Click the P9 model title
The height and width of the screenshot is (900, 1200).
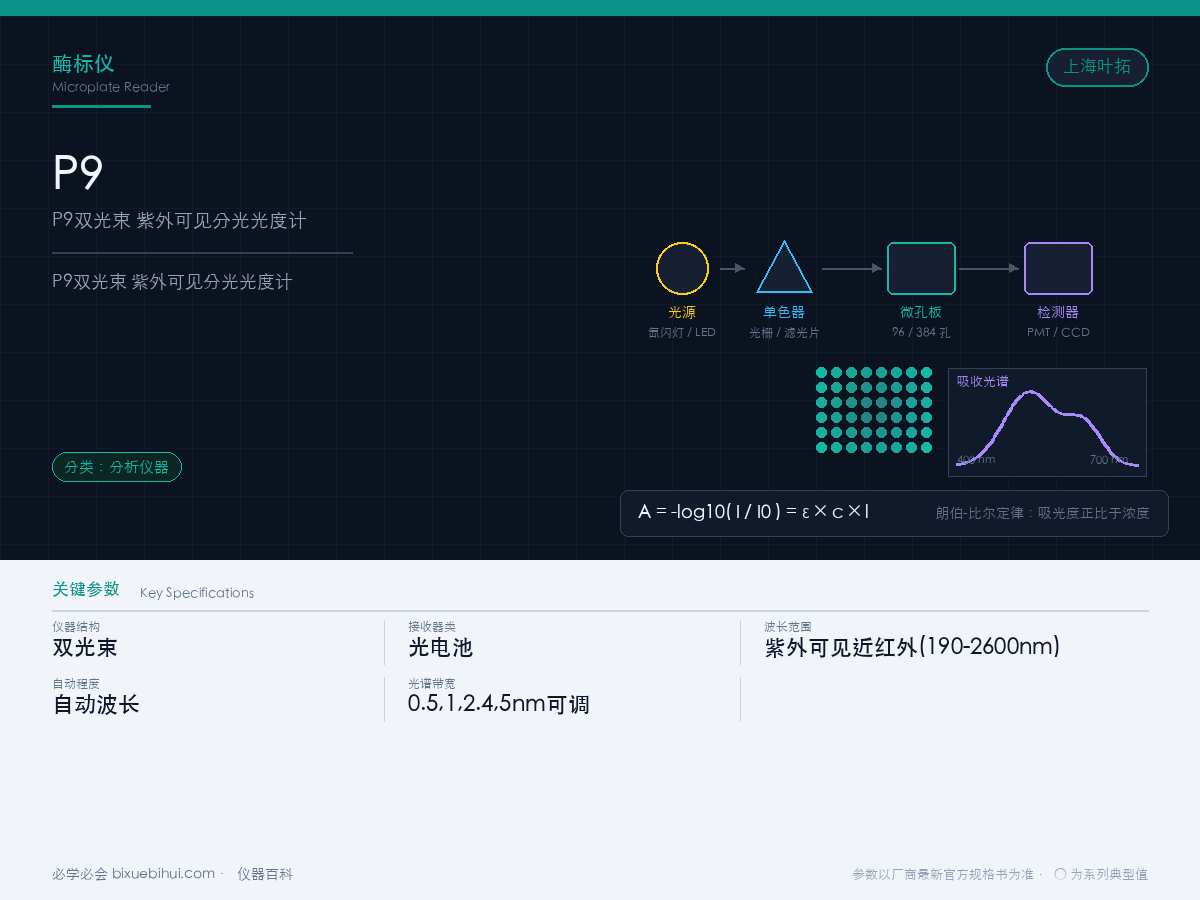[x=78, y=173]
